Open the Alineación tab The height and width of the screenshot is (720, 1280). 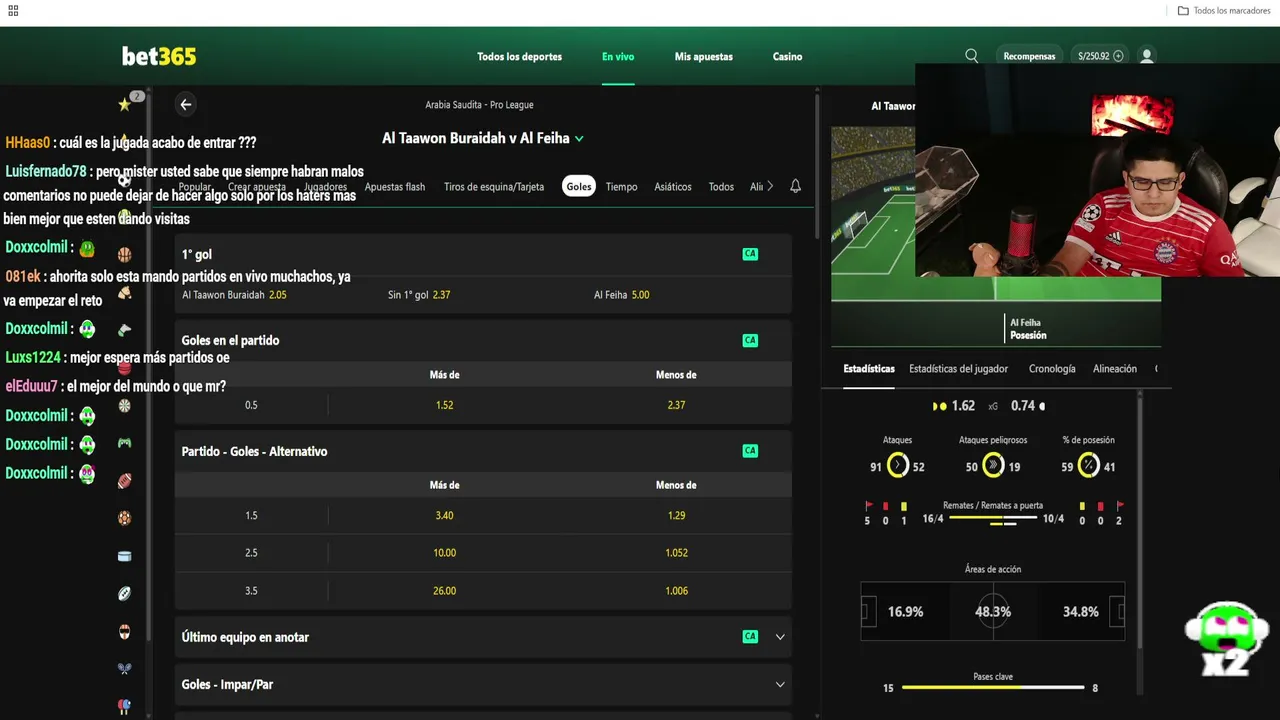coord(1115,369)
